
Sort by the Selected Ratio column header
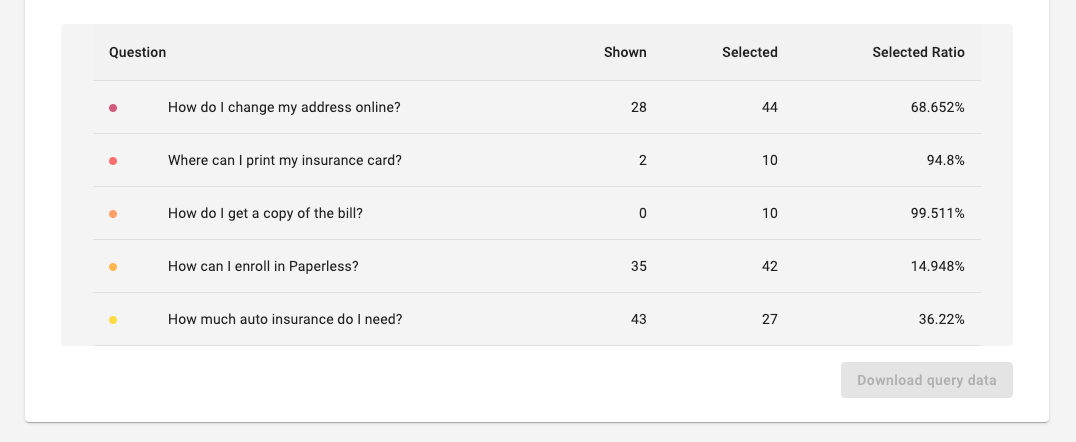[x=918, y=52]
